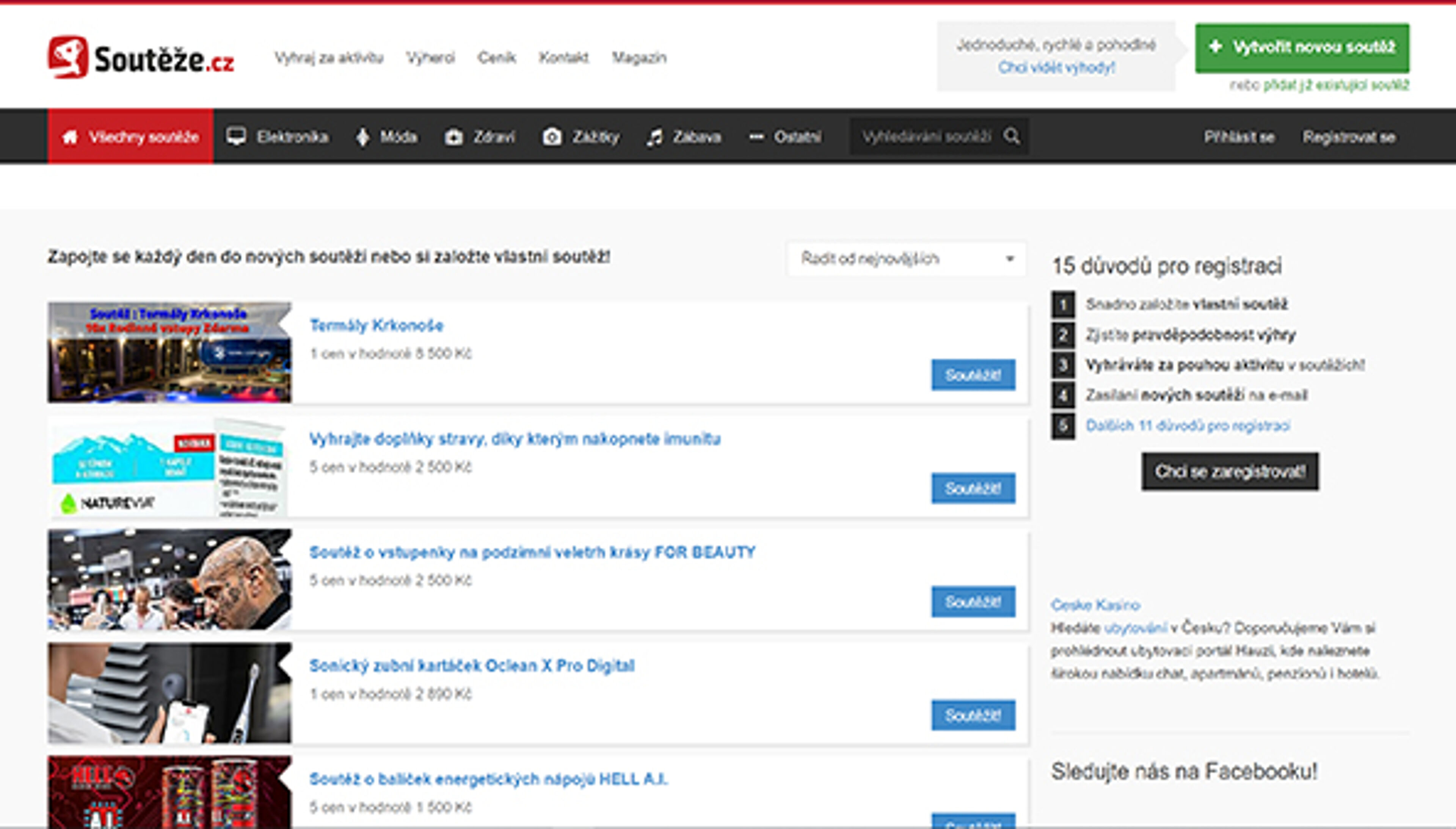The height and width of the screenshot is (829, 1456).
Task: Open 'Dalších 11 důvodů pro registraci' link
Action: coord(1187,426)
